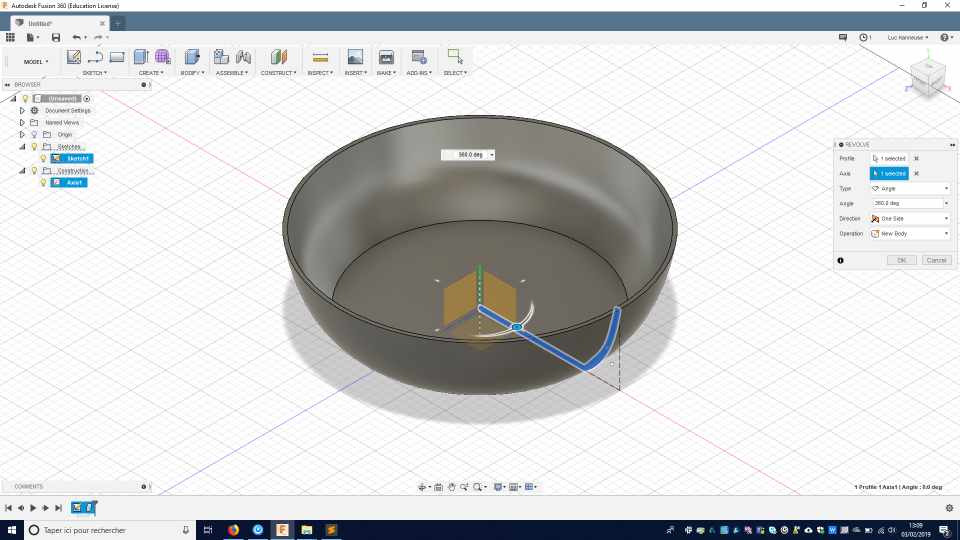This screenshot has height=540, width=960.
Task: Open the MODIFY menu
Action: point(192,73)
